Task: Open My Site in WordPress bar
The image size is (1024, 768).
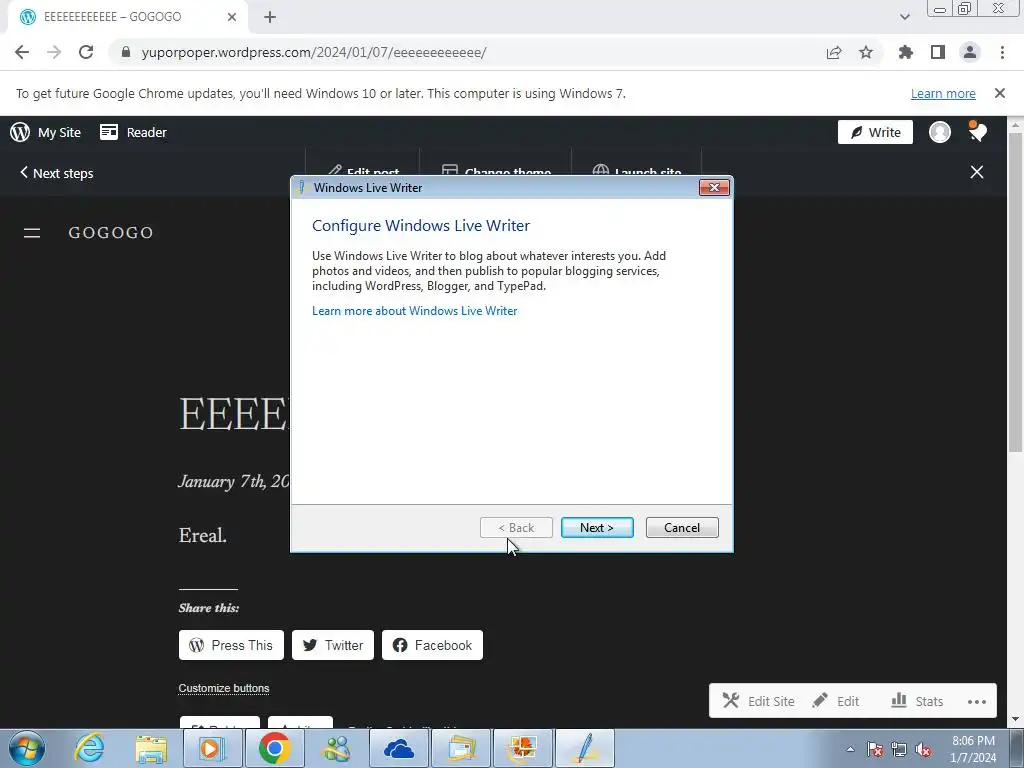Action: tap(46, 133)
